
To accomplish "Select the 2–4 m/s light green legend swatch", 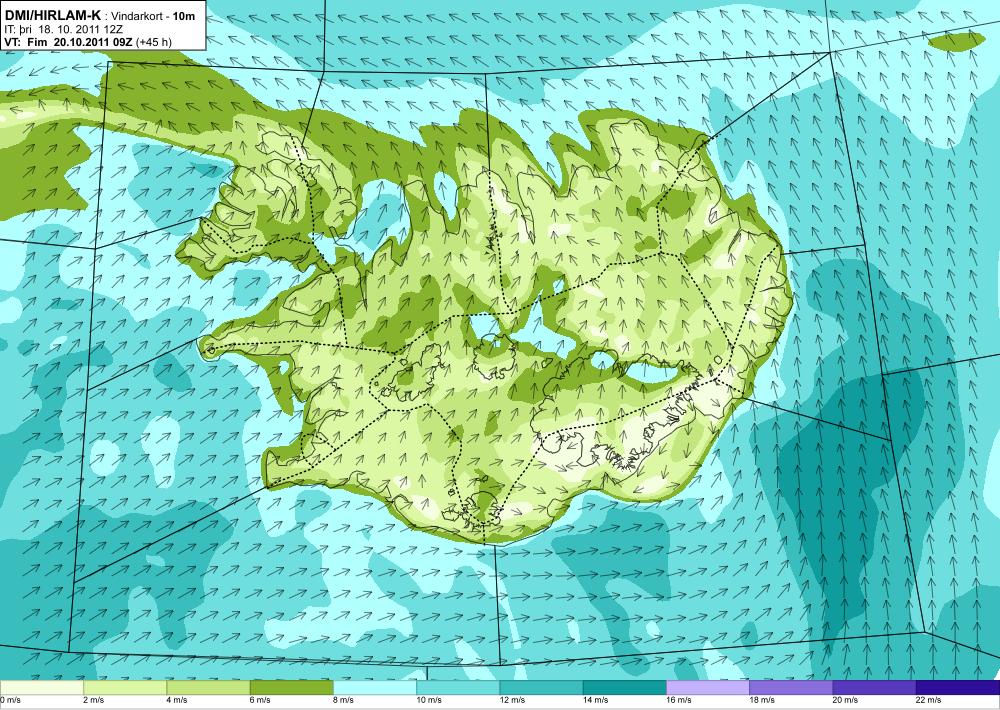I will click(x=125, y=688).
